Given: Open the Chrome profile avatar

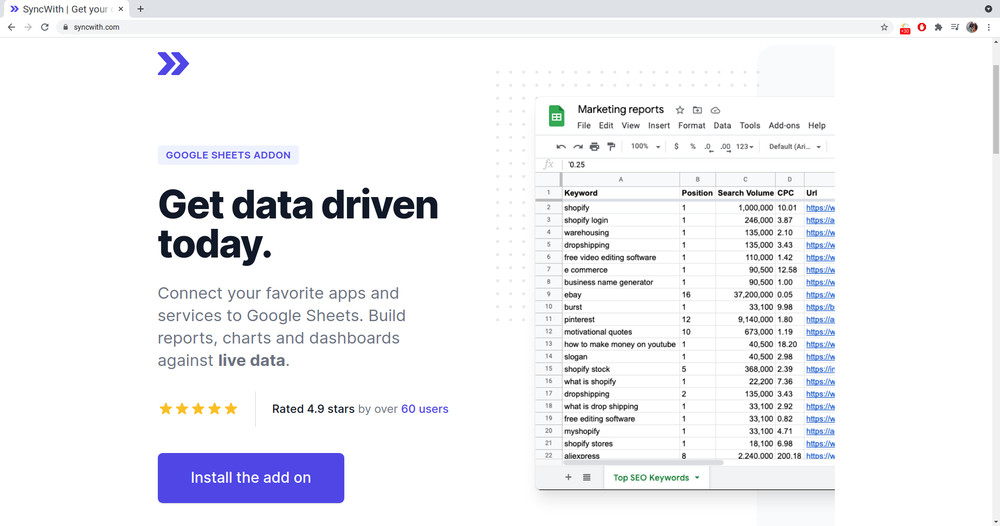Looking at the screenshot, I should (x=972, y=27).
